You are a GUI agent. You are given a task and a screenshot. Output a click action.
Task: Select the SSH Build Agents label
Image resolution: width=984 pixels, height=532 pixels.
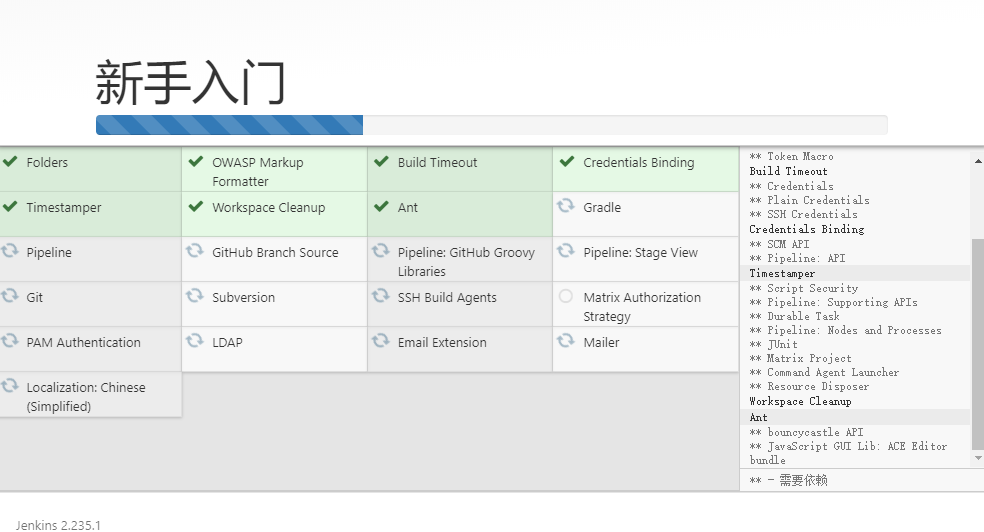(x=447, y=297)
